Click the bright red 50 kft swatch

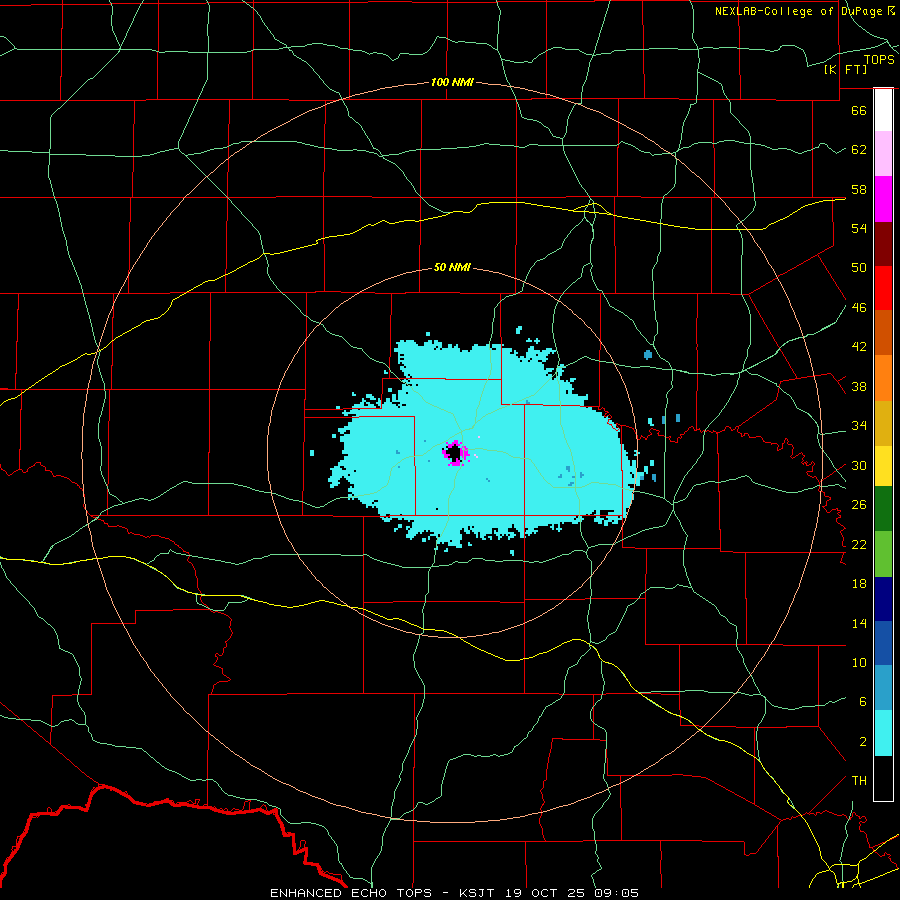[x=883, y=288]
